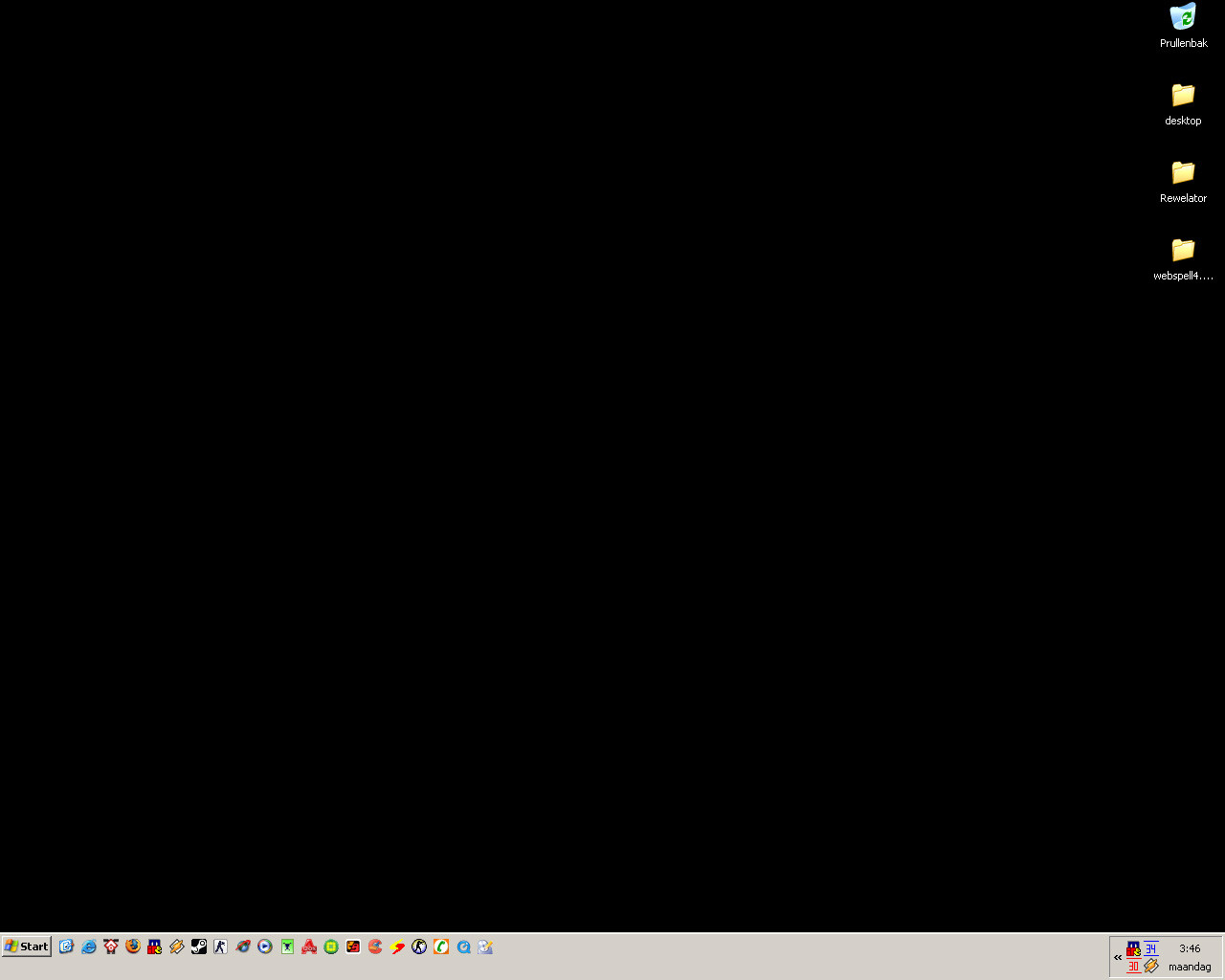Click the Winamp icon in system tray

(x=1151, y=967)
